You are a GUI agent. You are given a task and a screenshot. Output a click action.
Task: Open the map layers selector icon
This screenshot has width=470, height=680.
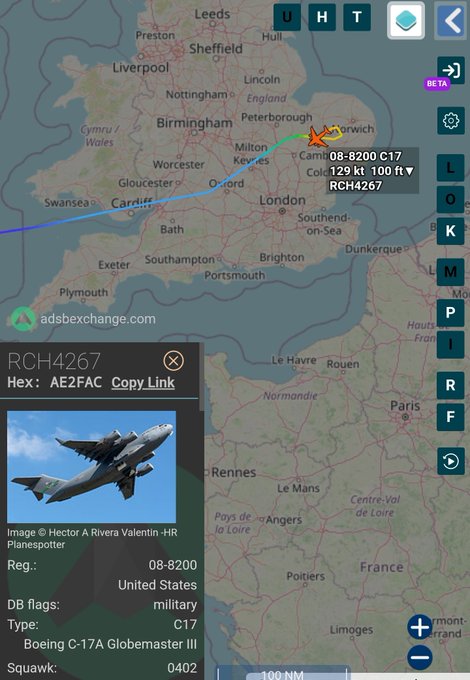pyautogui.click(x=406, y=20)
